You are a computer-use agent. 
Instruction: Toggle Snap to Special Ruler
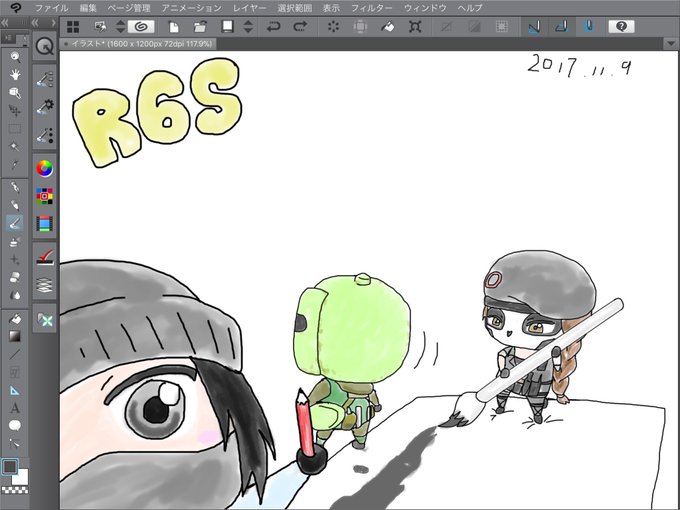(562, 27)
